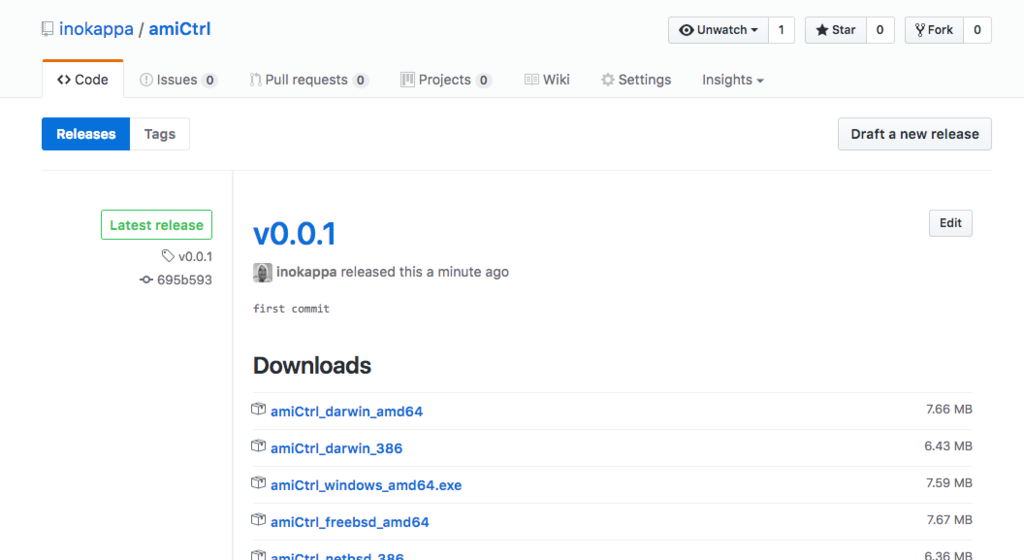Edit the v0.0.1 release
The image size is (1024, 560).
coord(950,223)
